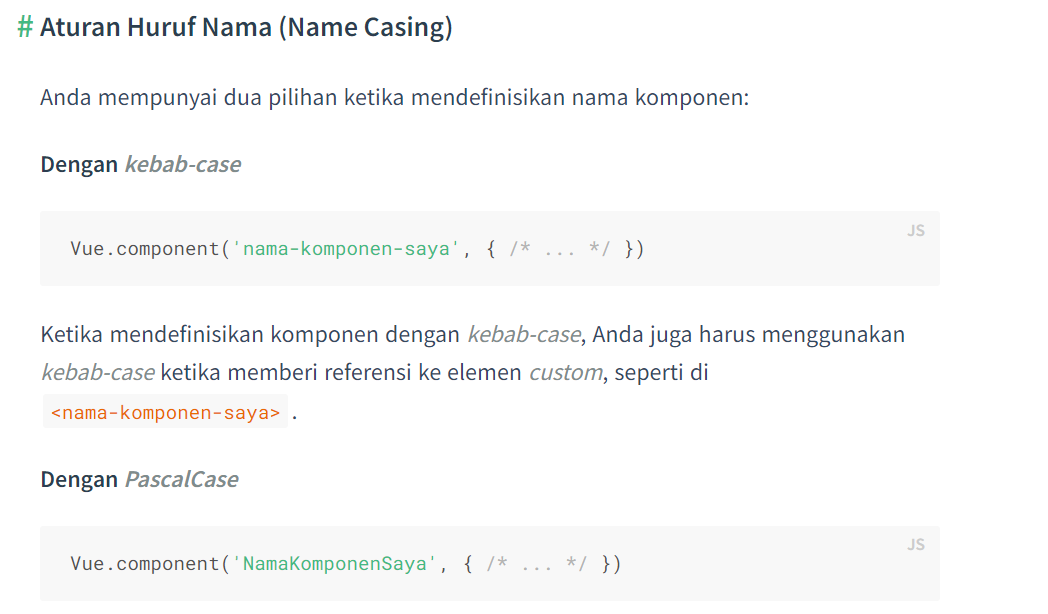Click the 'nama-komponen-saya' string in the code
1048x614 pixels.
346,249
